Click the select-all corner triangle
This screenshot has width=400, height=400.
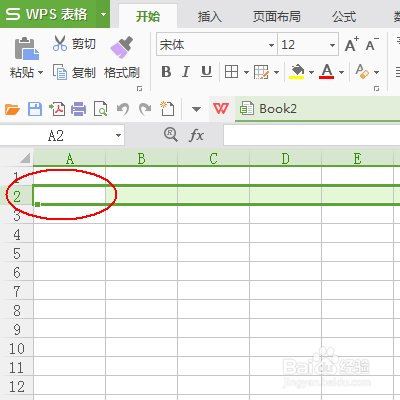[x=25, y=158]
